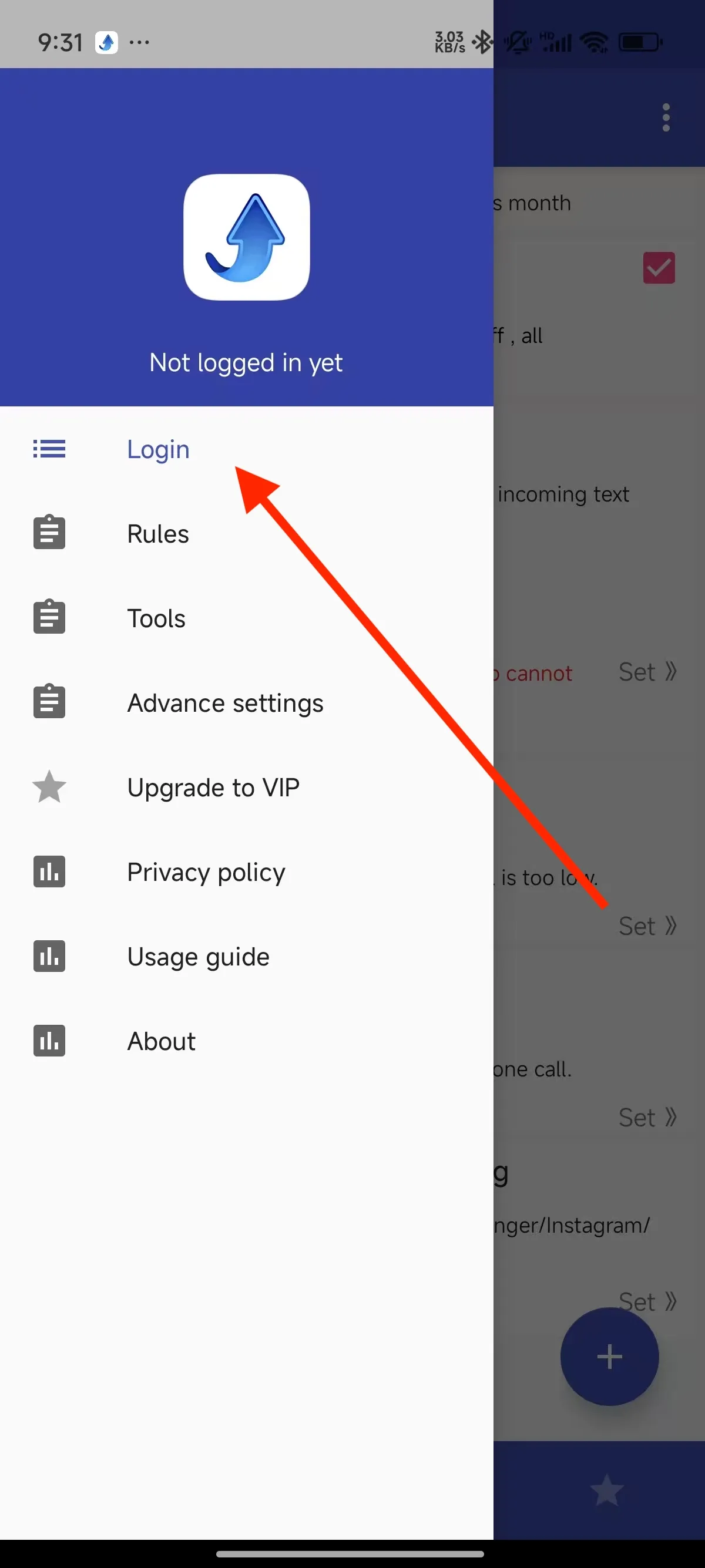Tap the star icon beside Upgrade to VIP
Image resolution: width=705 pixels, height=1568 pixels.
49,786
